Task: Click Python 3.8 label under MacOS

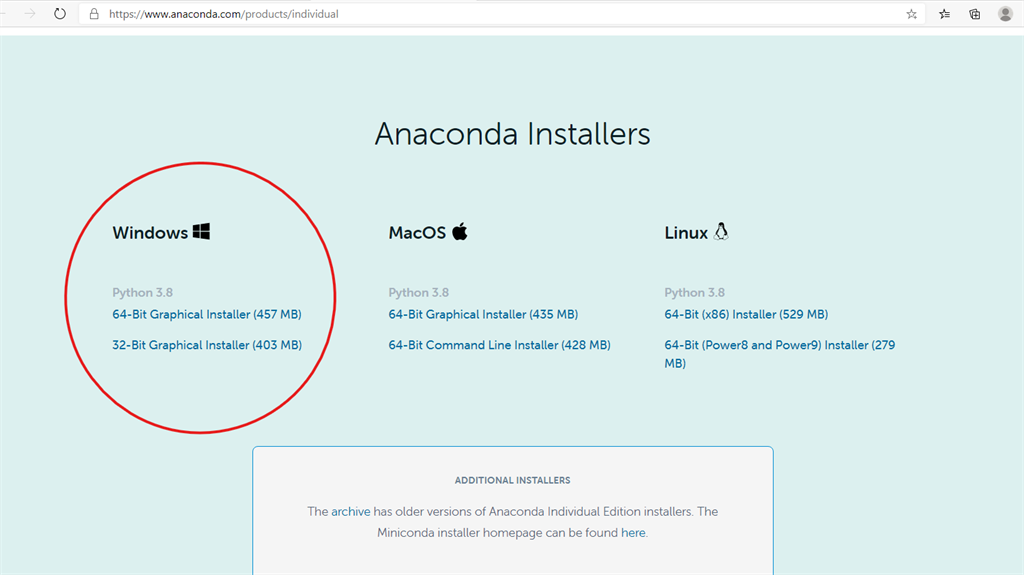Action: pos(419,293)
